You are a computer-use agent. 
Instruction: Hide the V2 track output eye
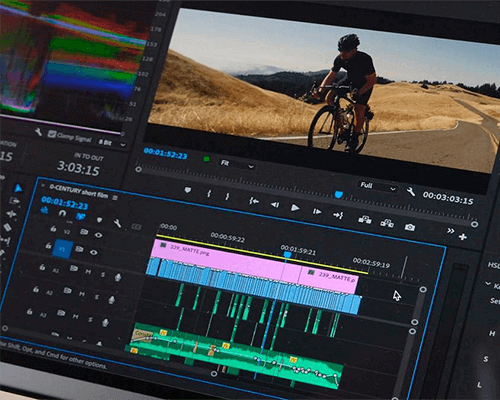tap(98, 235)
